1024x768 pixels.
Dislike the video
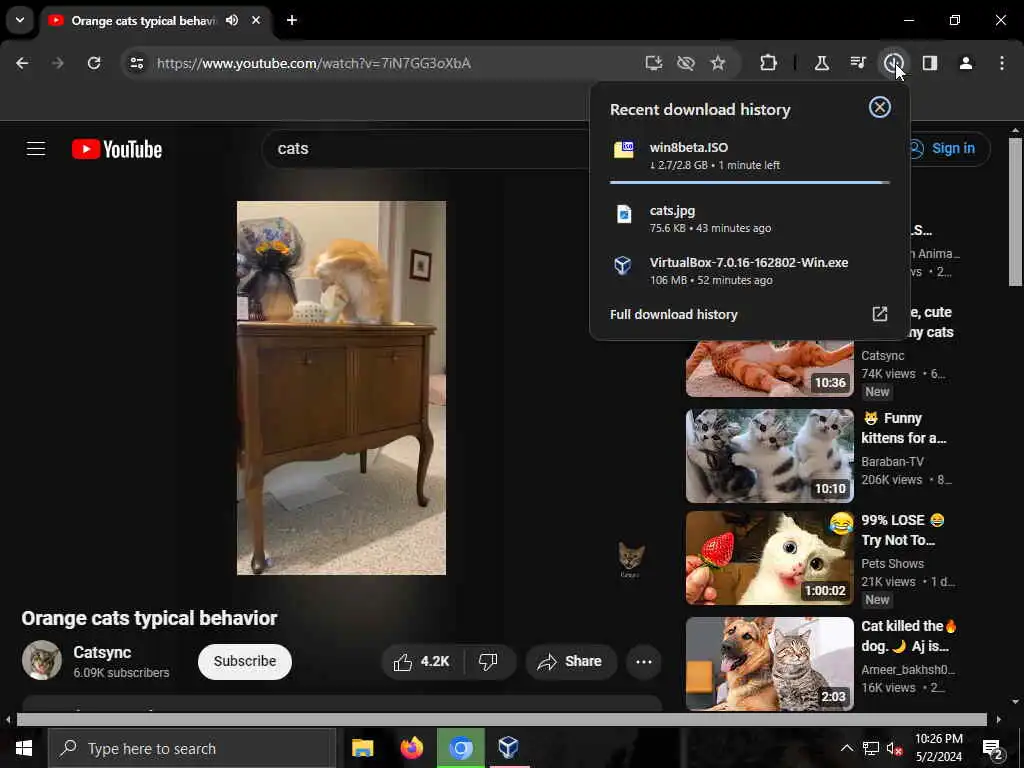pos(488,662)
